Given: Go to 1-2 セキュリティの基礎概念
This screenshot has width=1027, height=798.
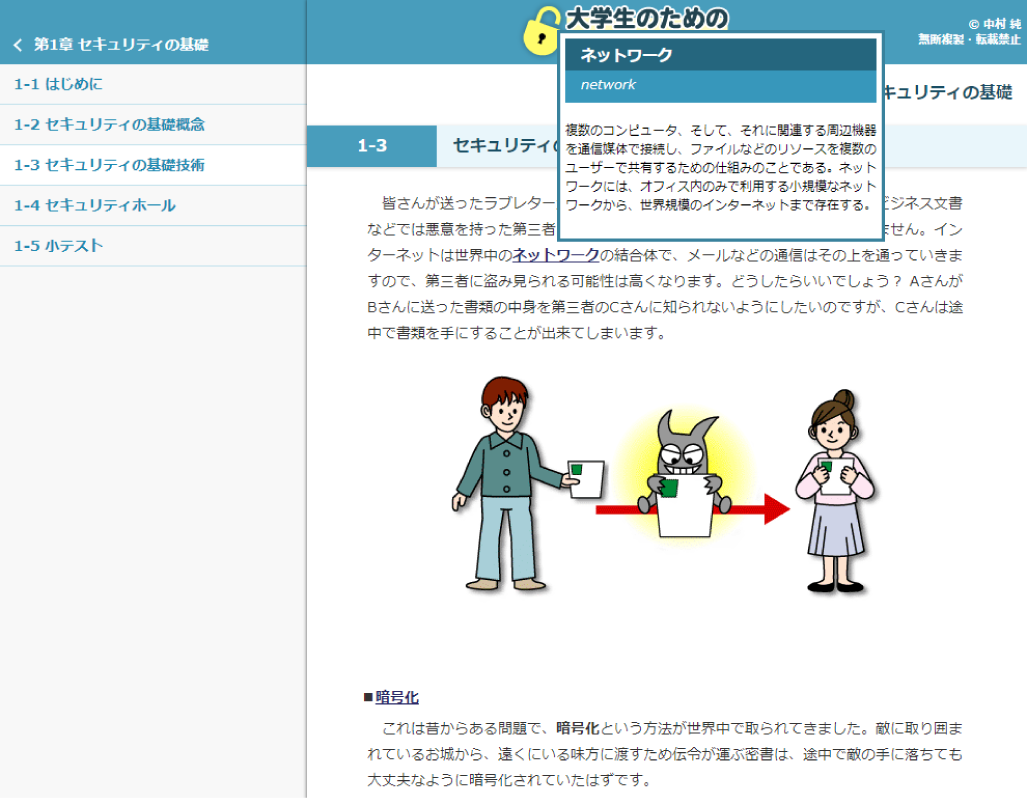Looking at the screenshot, I should [109, 125].
